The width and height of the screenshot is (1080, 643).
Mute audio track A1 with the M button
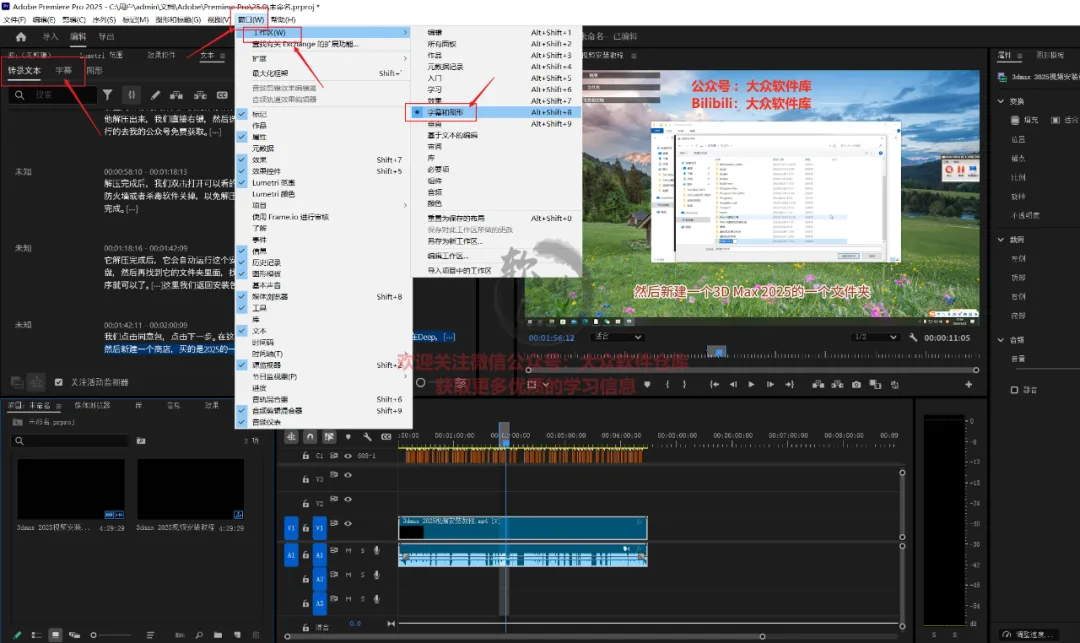[x=348, y=551]
